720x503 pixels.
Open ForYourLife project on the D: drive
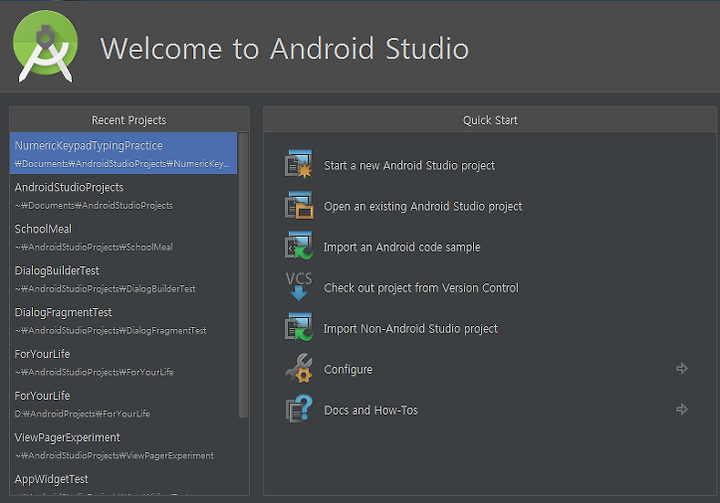124,404
